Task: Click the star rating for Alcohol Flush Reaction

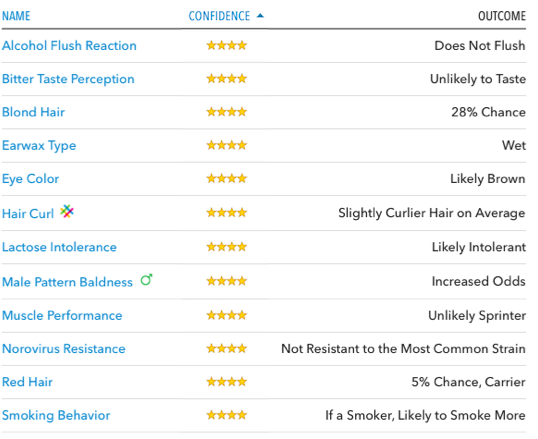Action: [x=227, y=45]
